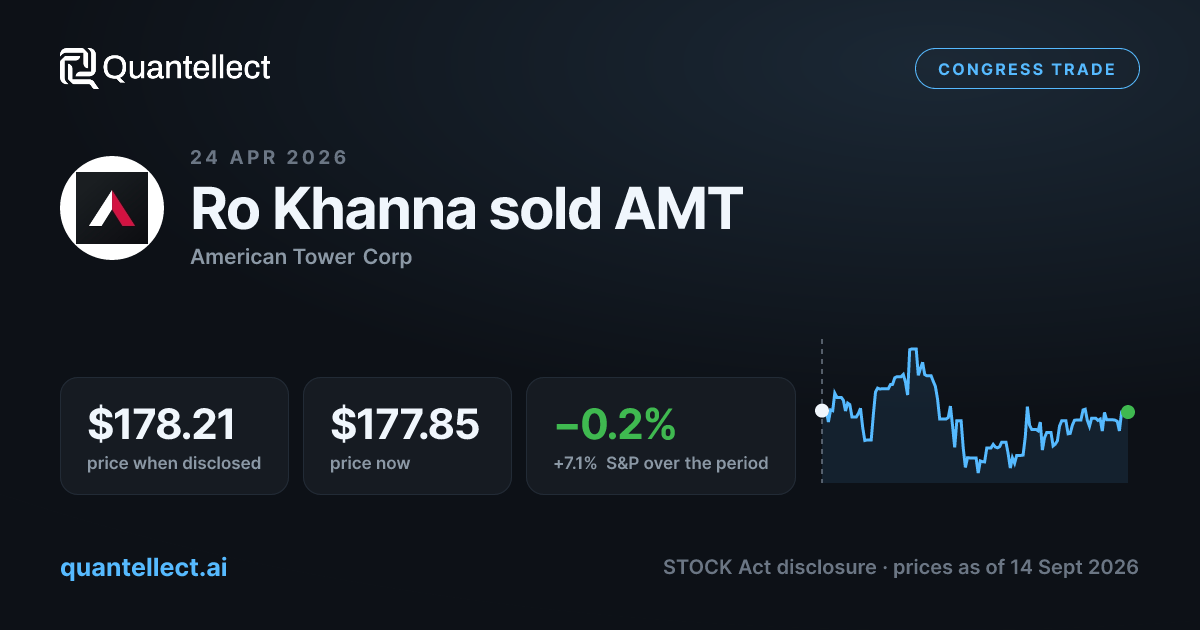Click the American Tower Corp logo
Viewport: 1200px width, 630px height.
pyautogui.click(x=111, y=208)
